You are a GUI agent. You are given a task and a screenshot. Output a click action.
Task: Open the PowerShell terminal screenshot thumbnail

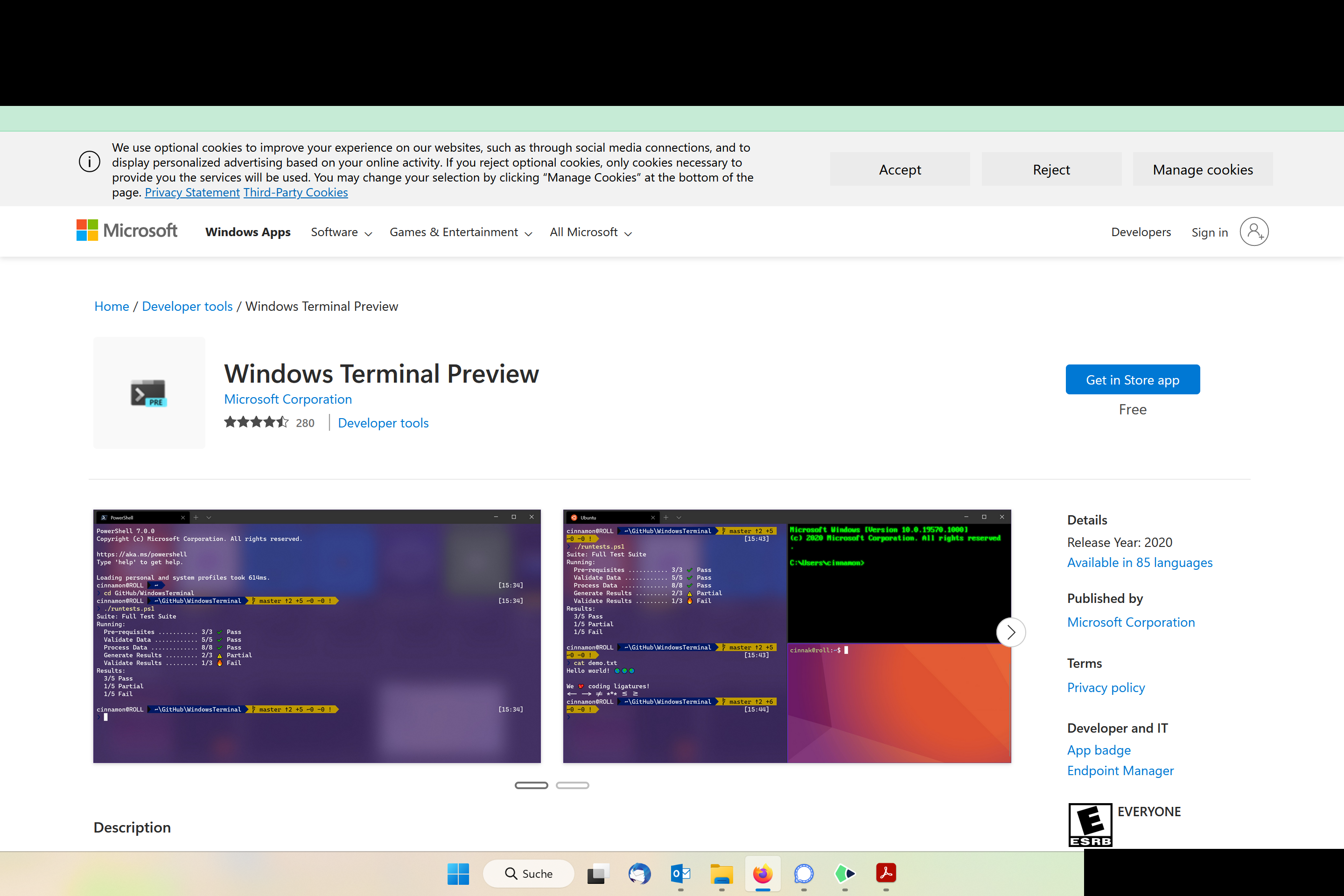(317, 636)
